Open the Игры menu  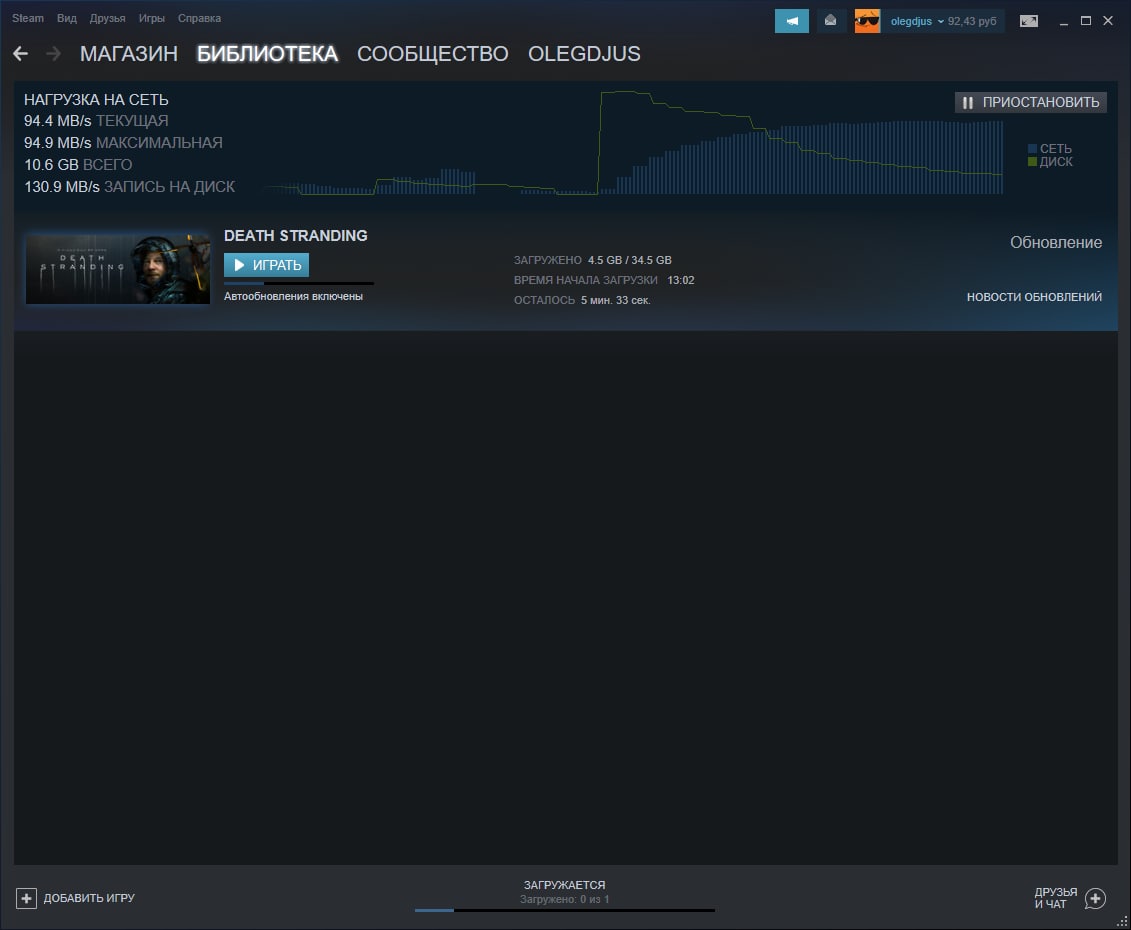tap(151, 18)
